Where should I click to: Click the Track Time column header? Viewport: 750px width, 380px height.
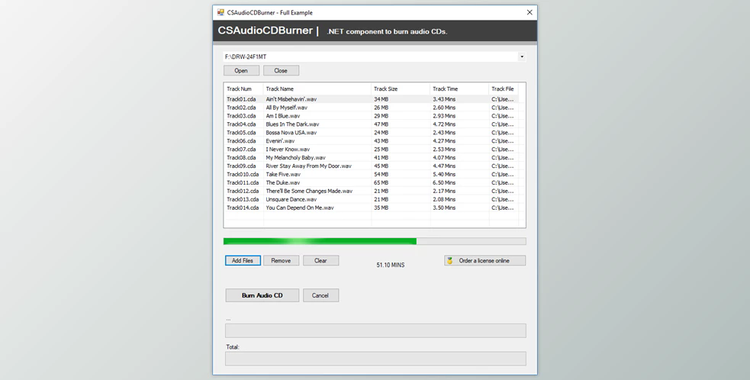tap(460, 89)
